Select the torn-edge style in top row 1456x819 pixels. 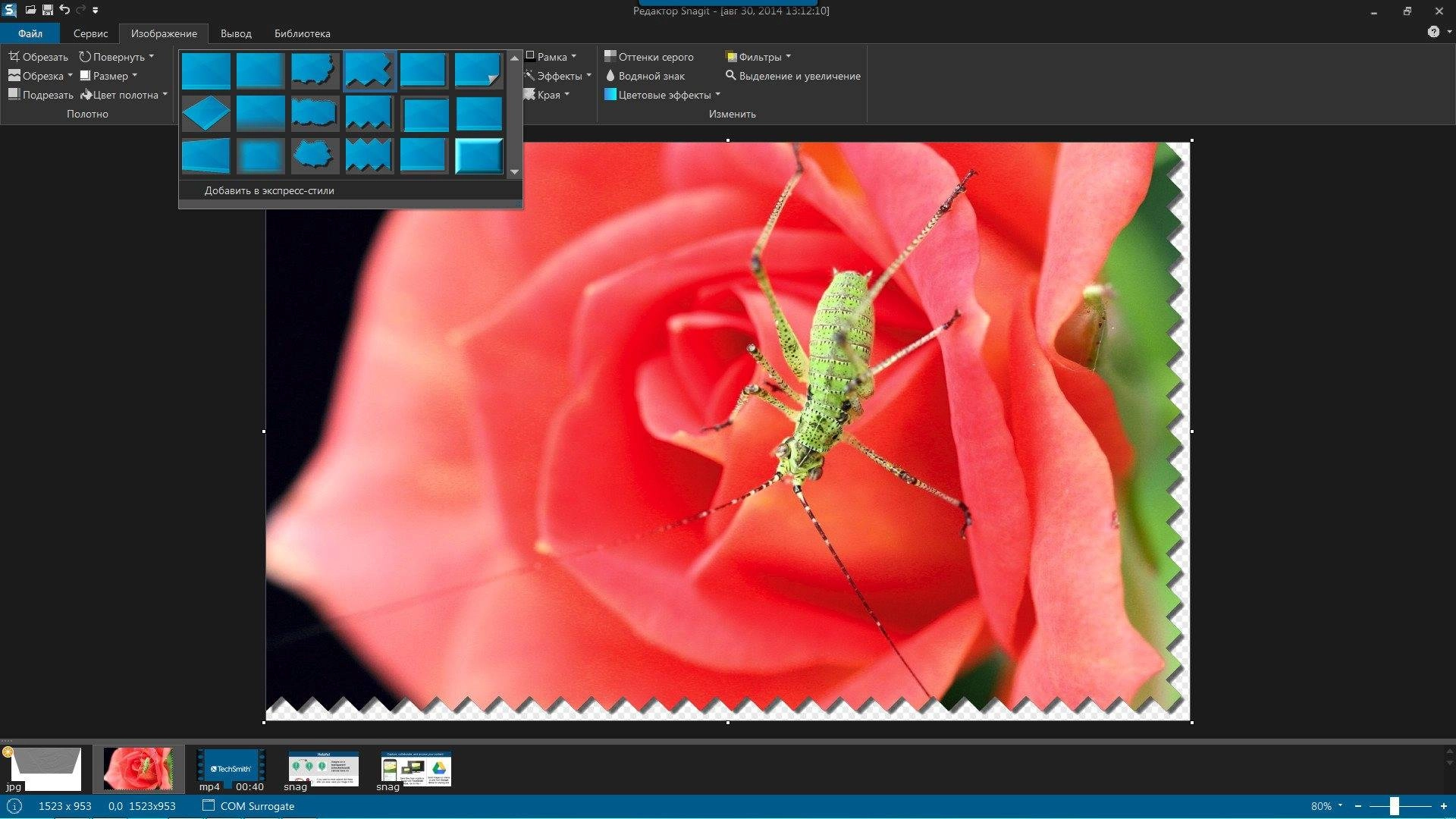tap(315, 71)
